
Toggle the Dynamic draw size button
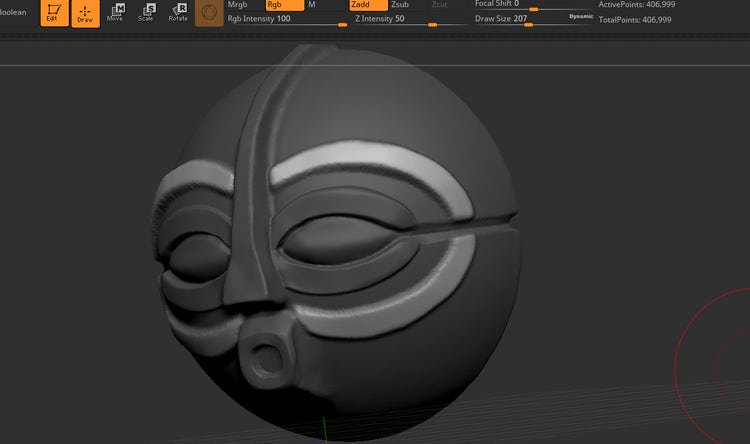580,18
